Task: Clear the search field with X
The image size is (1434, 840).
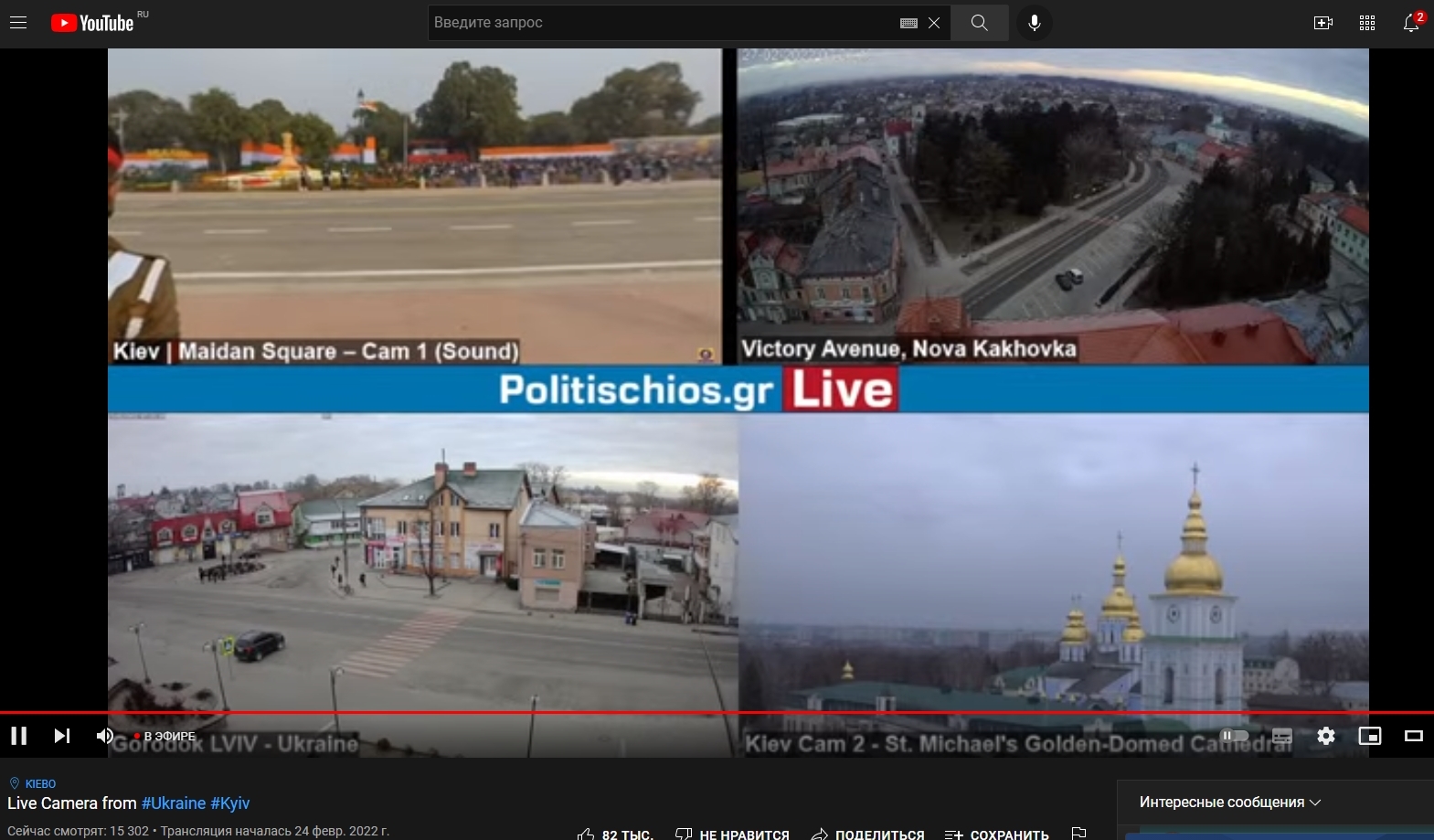Action: tap(934, 23)
